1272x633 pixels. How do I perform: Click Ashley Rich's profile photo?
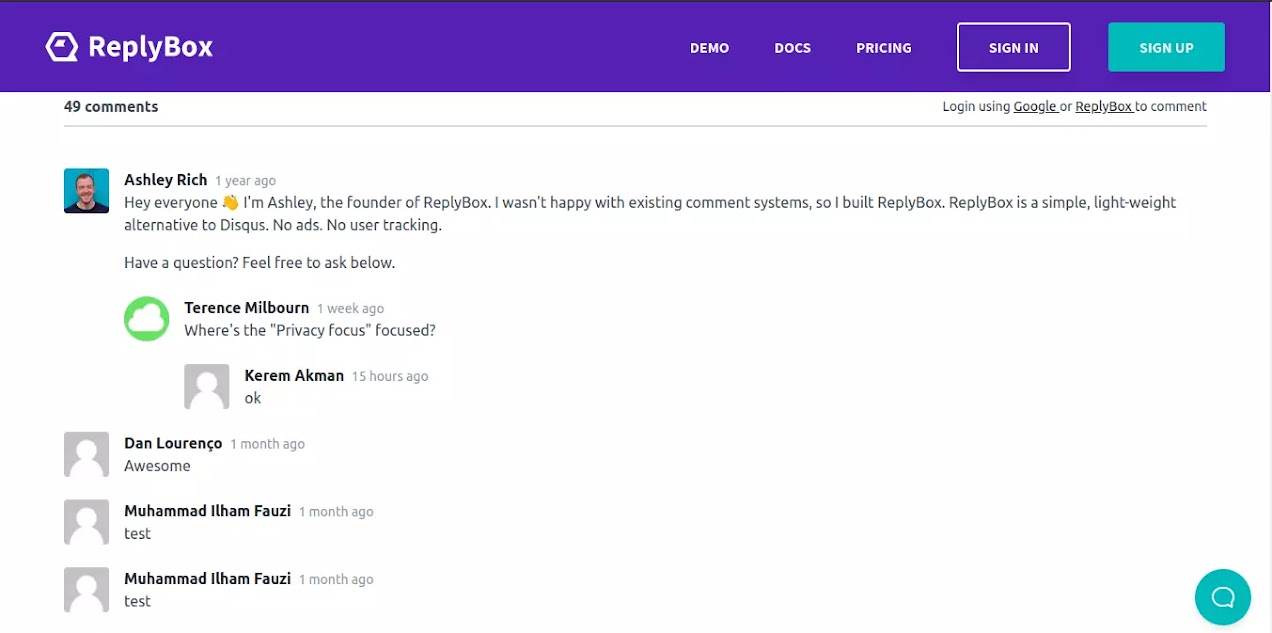point(86,190)
